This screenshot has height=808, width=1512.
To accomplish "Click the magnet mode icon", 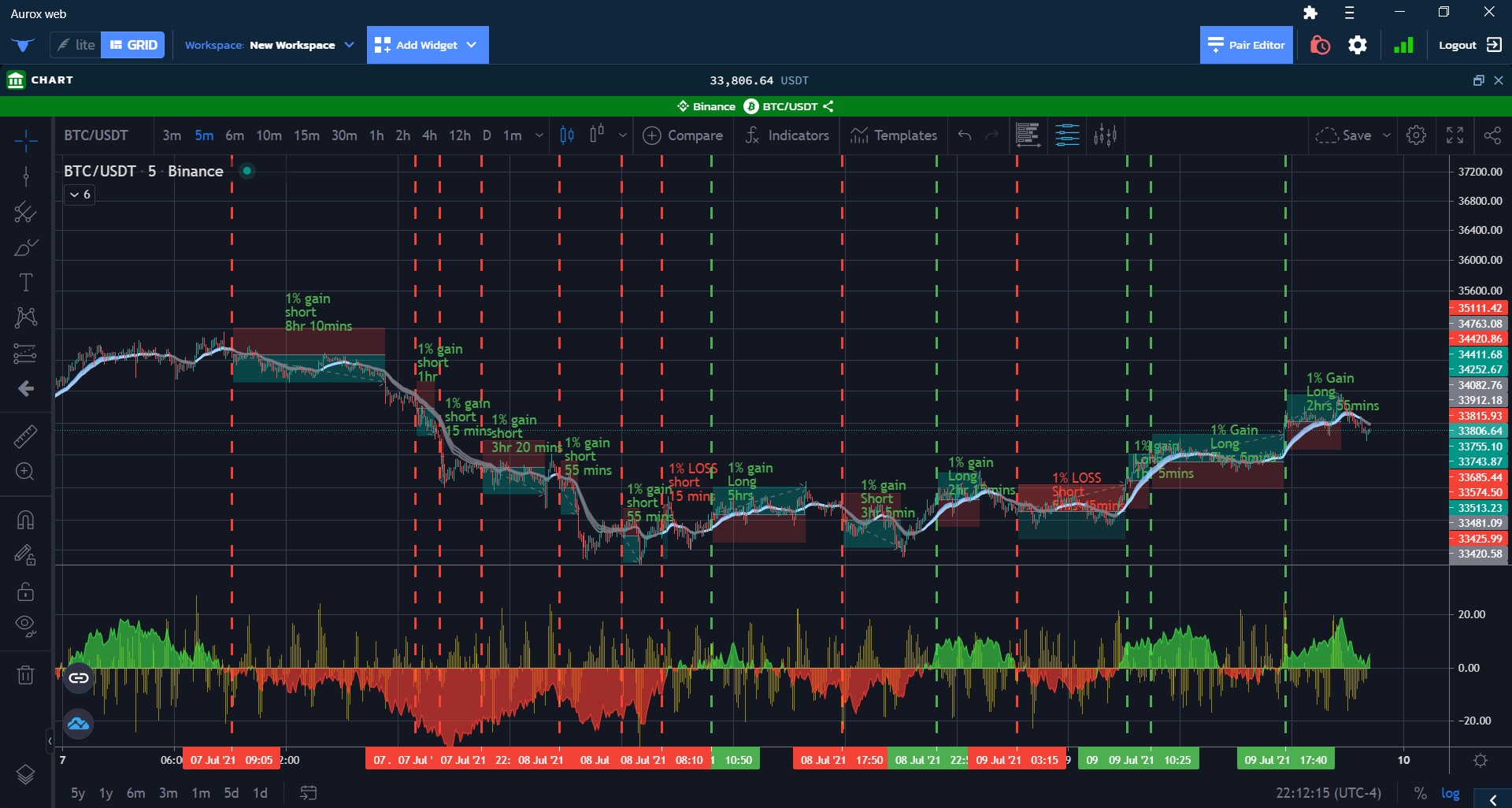I will coord(25,520).
